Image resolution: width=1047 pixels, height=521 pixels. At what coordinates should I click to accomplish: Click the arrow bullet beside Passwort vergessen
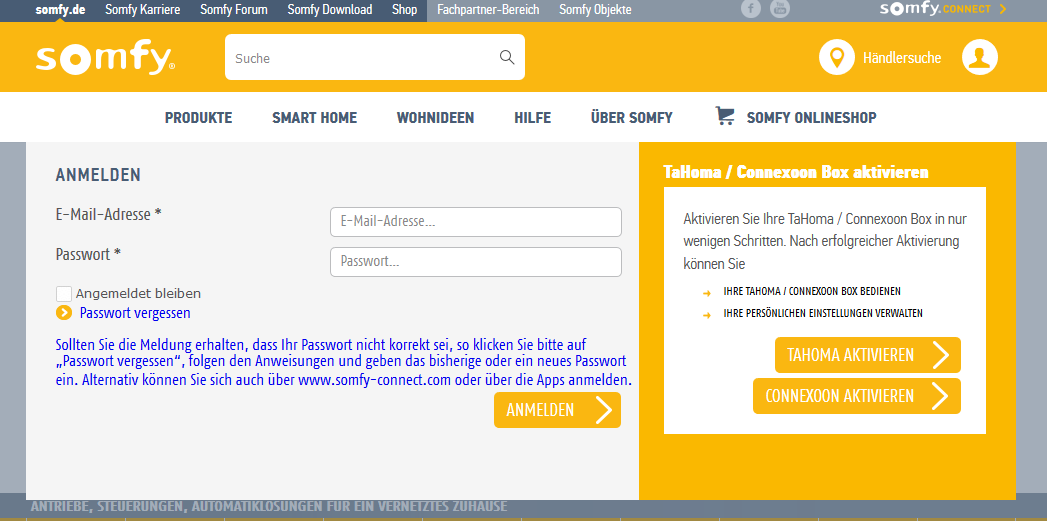coord(64,313)
